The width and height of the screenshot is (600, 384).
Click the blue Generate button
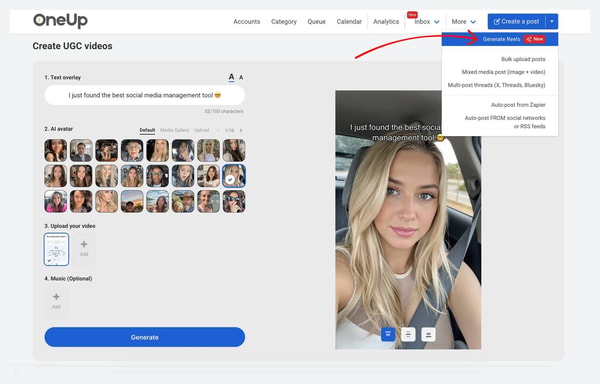tap(145, 337)
